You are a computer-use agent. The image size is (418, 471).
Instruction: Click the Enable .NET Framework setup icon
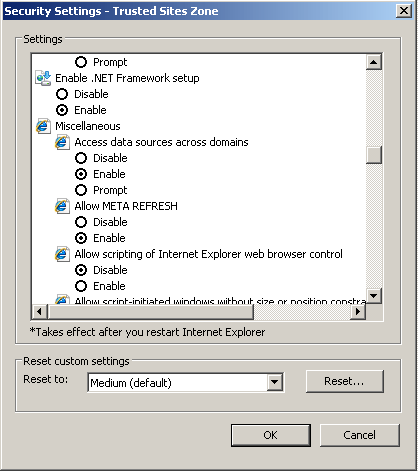43,78
